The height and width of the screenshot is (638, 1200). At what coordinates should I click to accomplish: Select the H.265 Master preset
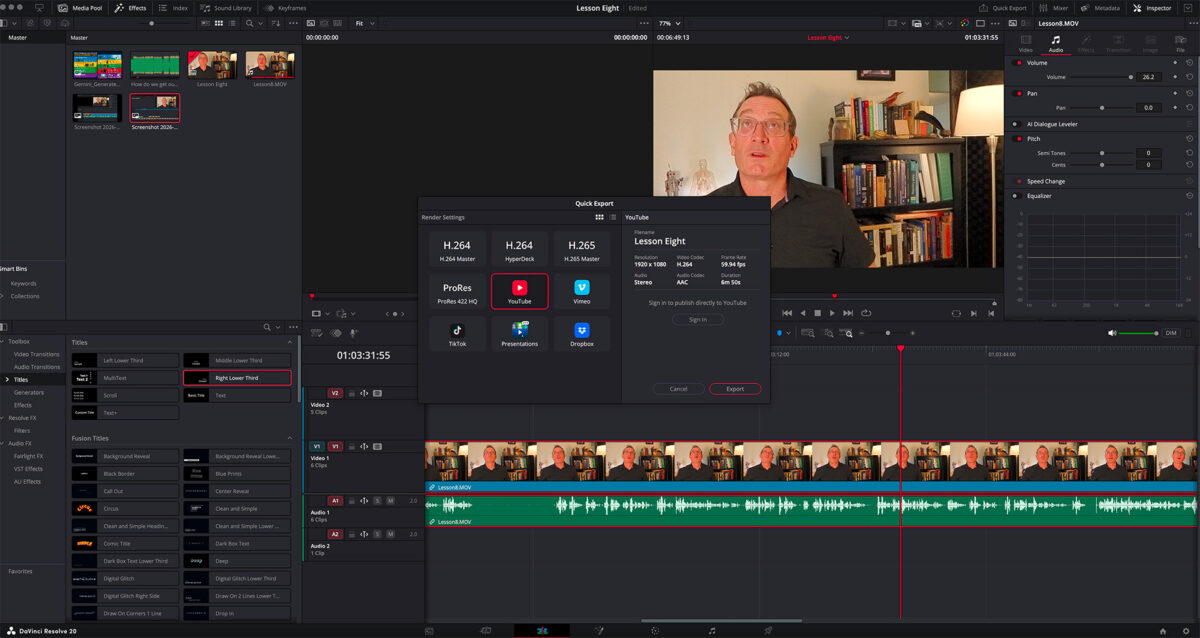point(582,249)
